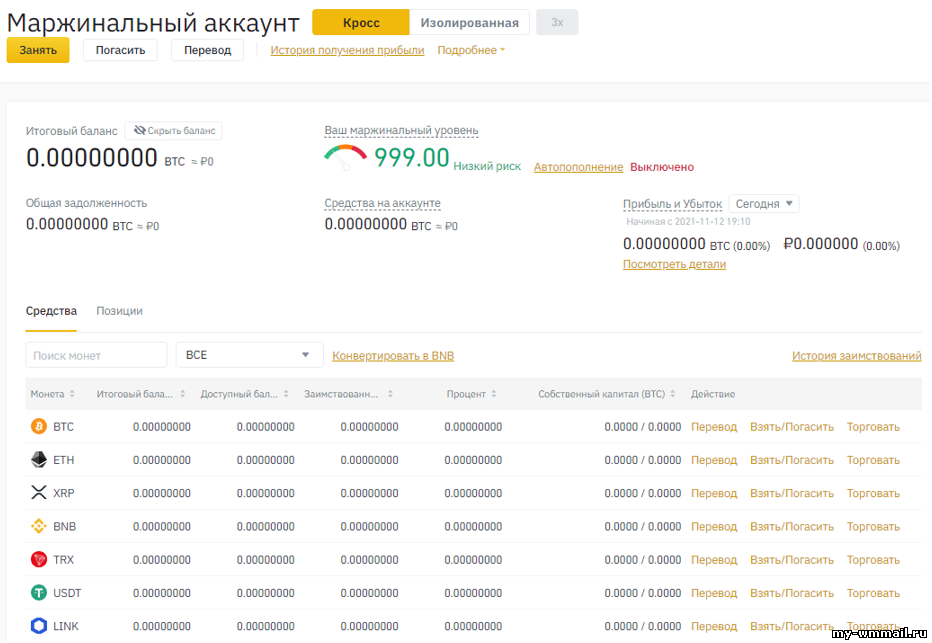Click Конвертировать в BNB link
Image resolution: width=932 pixels, height=643 pixels.
[x=393, y=356]
